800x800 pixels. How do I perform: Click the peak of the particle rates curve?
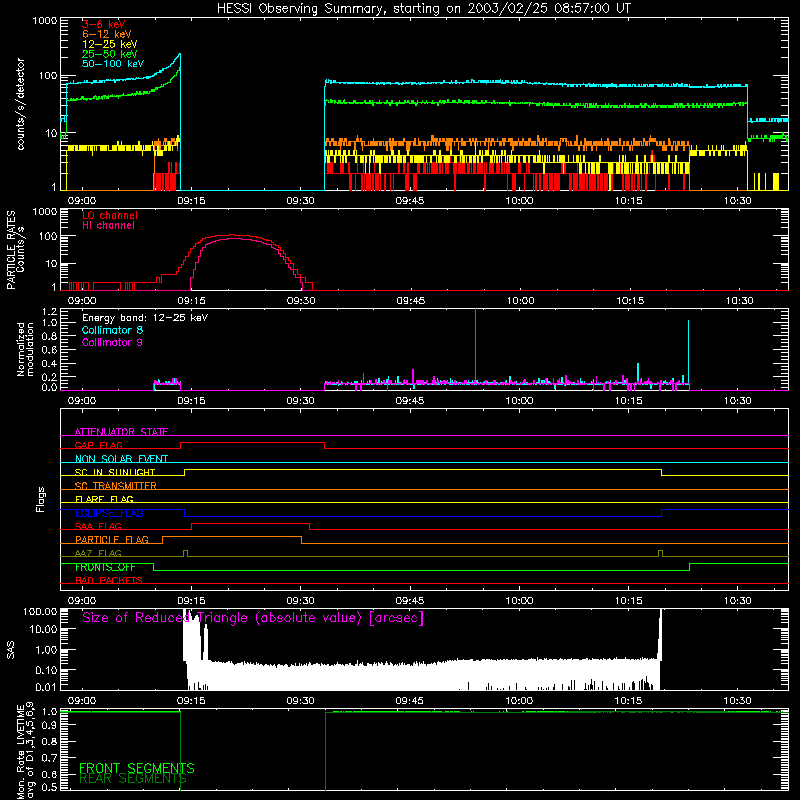pyautogui.click(x=233, y=236)
